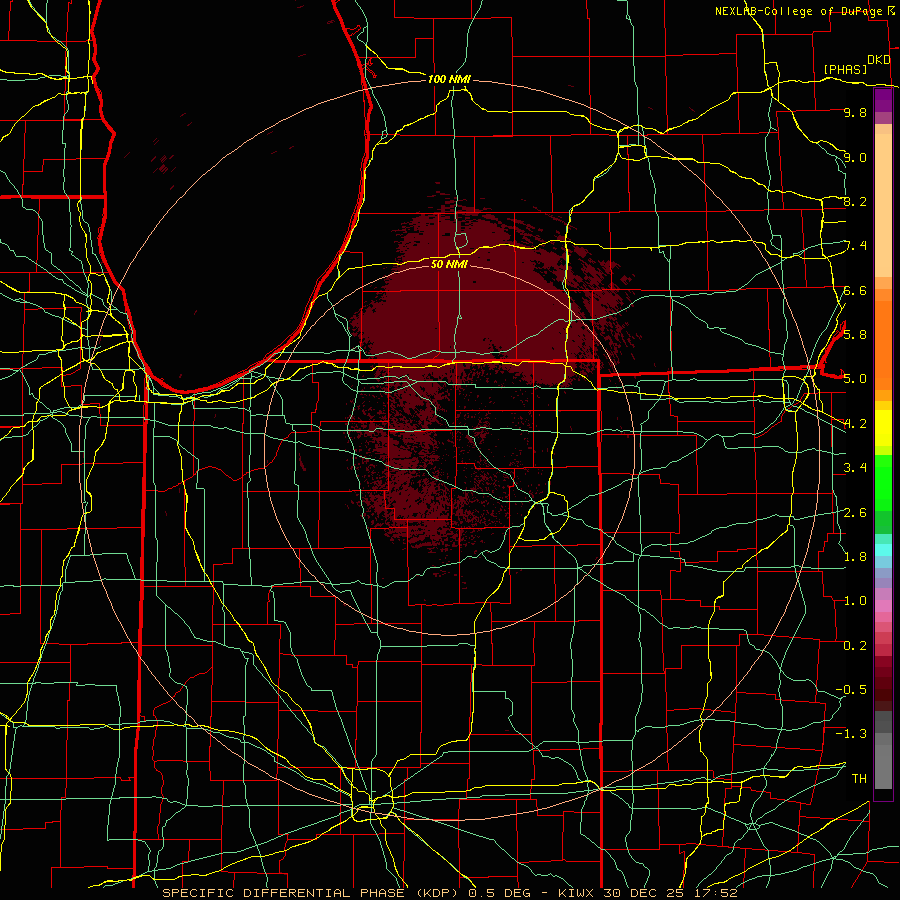Click the 8.2 legend value
Viewport: 900px width, 900px height.
pyautogui.click(x=855, y=201)
